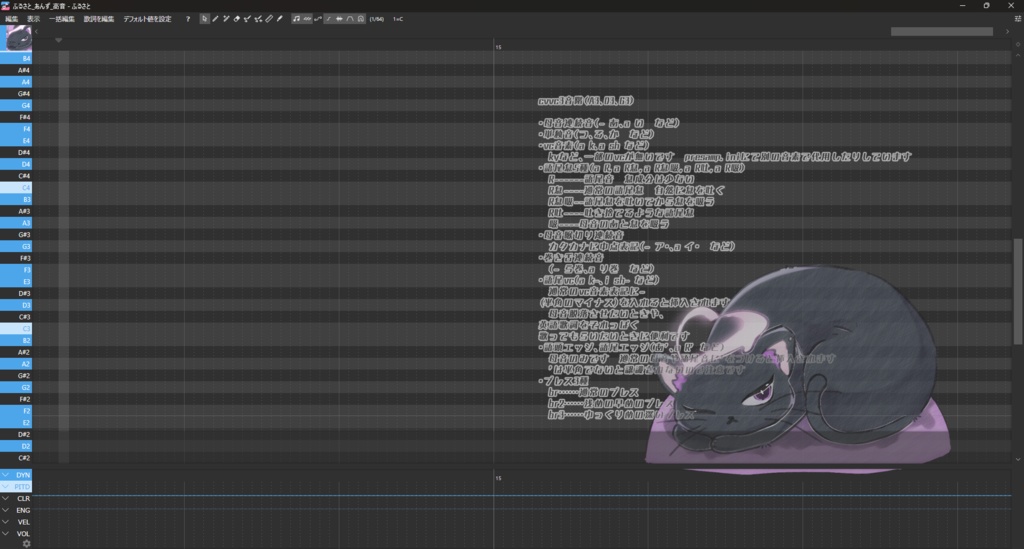Click the diamond icon above vertical scrollbar
The image size is (1024, 549).
pyautogui.click(x=1017, y=44)
